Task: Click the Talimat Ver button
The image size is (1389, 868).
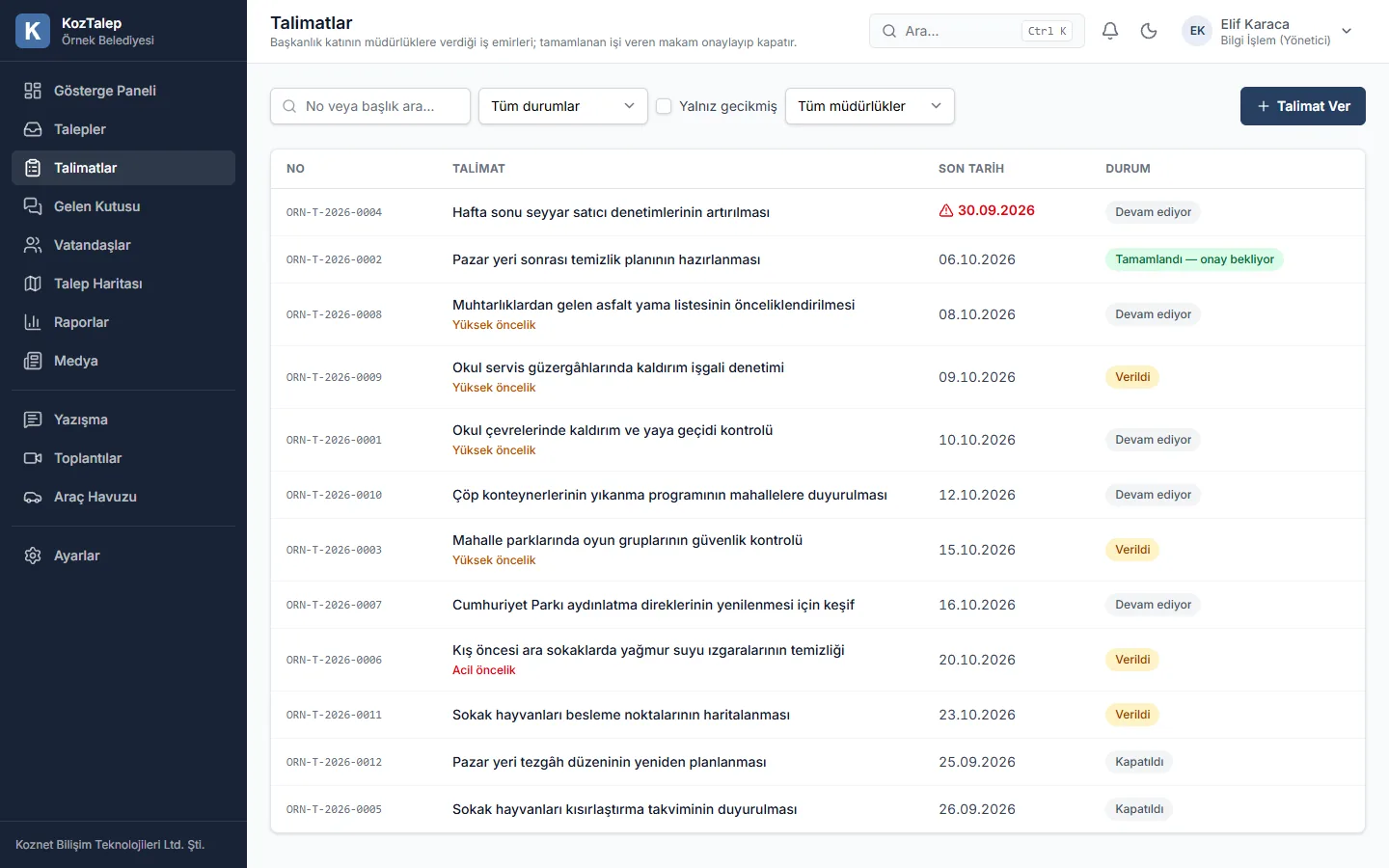Action: coord(1303,106)
